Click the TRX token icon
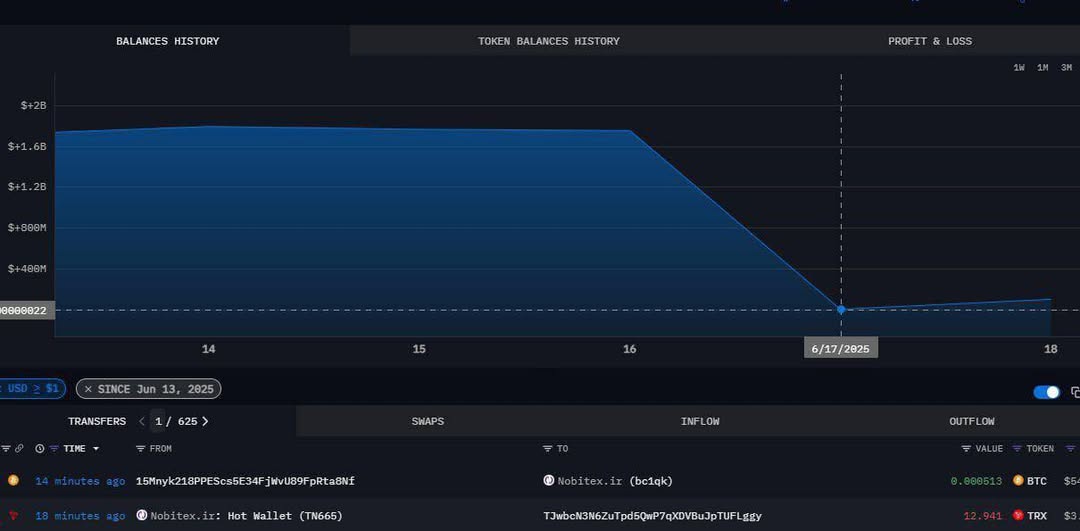Image resolution: width=1080 pixels, height=531 pixels. pyautogui.click(x=1018, y=516)
